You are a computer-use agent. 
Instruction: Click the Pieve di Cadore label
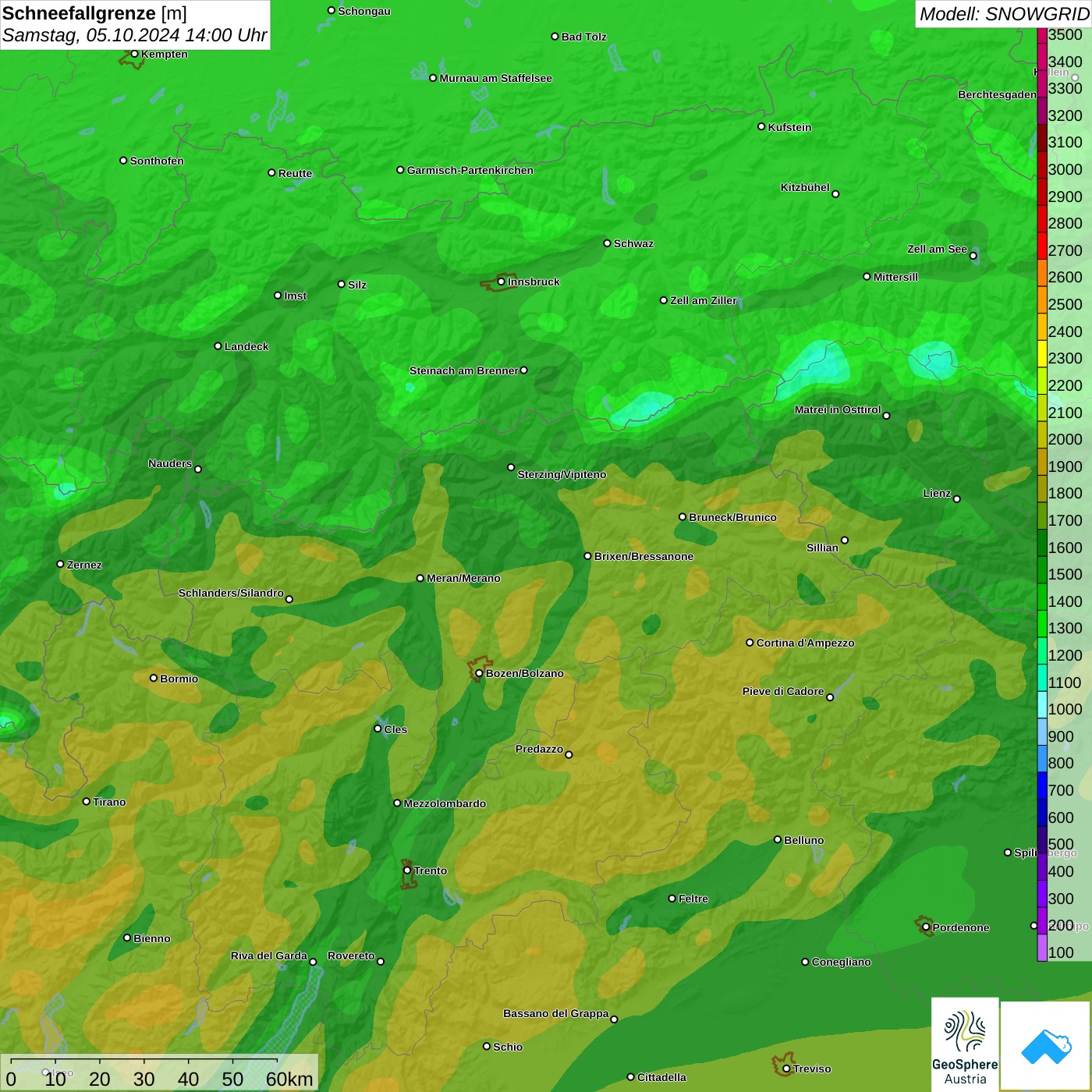click(783, 691)
